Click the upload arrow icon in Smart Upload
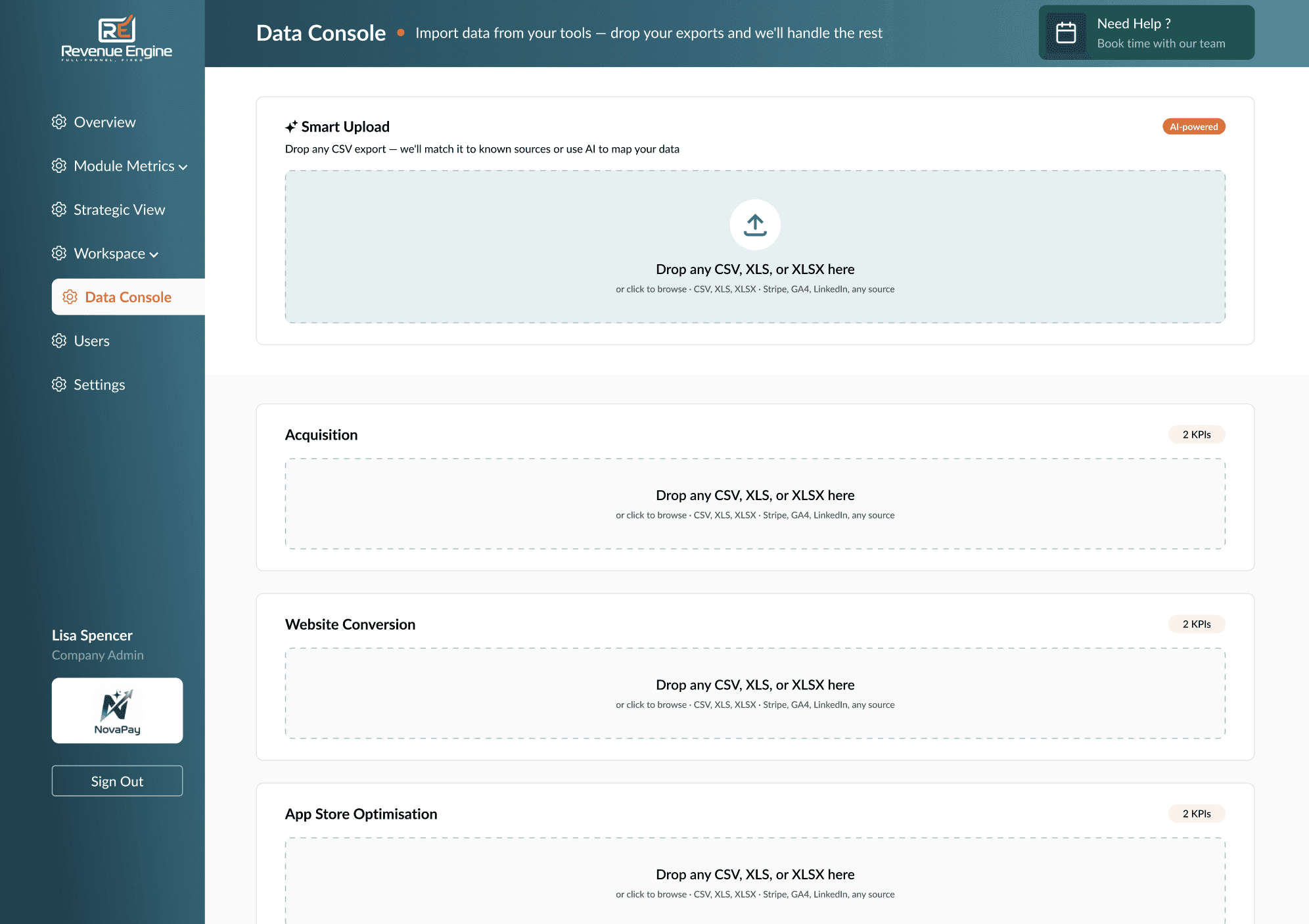This screenshot has width=1309, height=924. coord(755,225)
